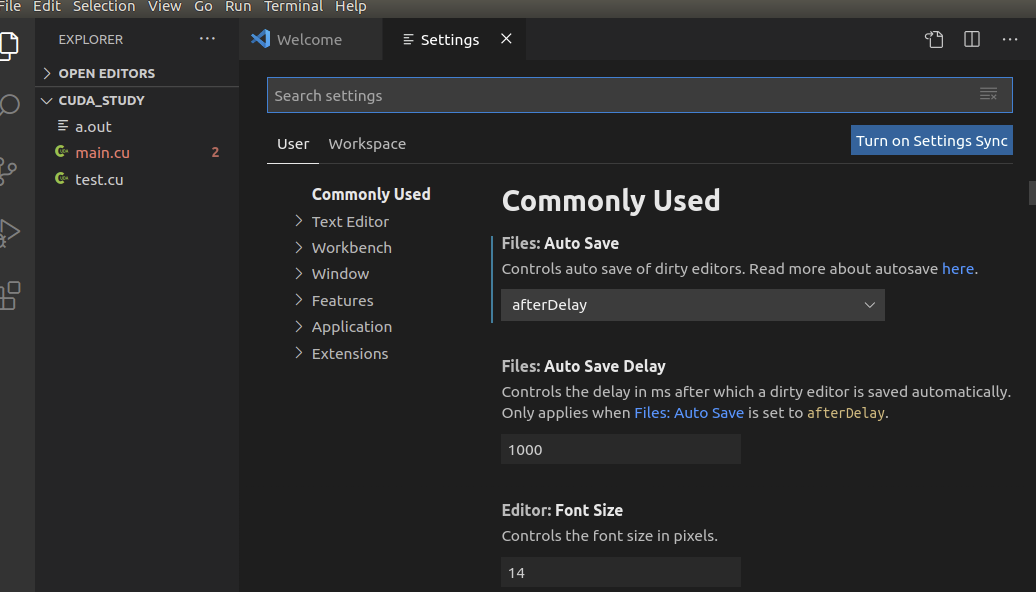
Task: Open Explorer section more actions ellipsis
Action: click(207, 38)
